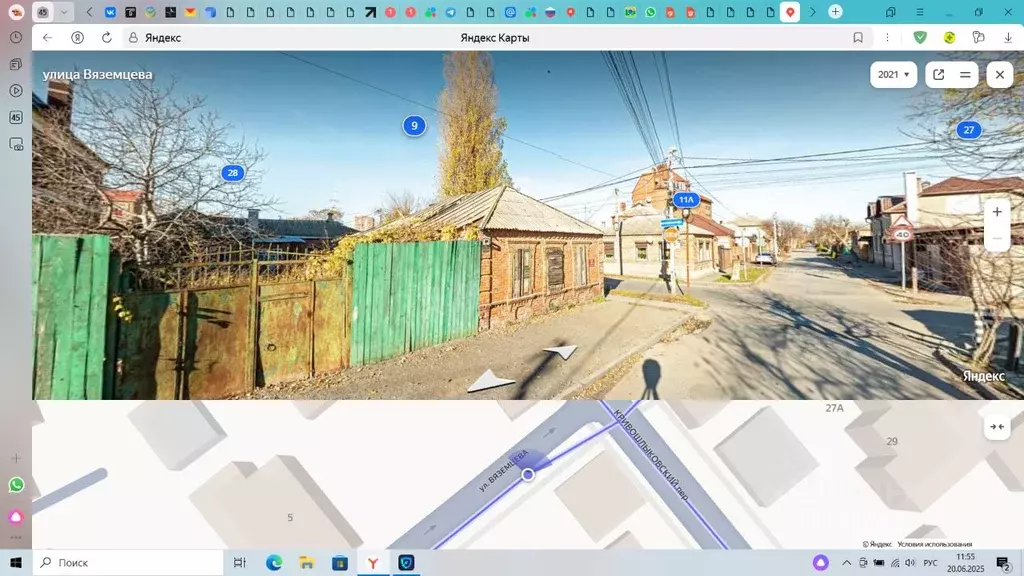Open the page options three-dot menu
The width and height of the screenshot is (1024, 576).
pos(887,38)
